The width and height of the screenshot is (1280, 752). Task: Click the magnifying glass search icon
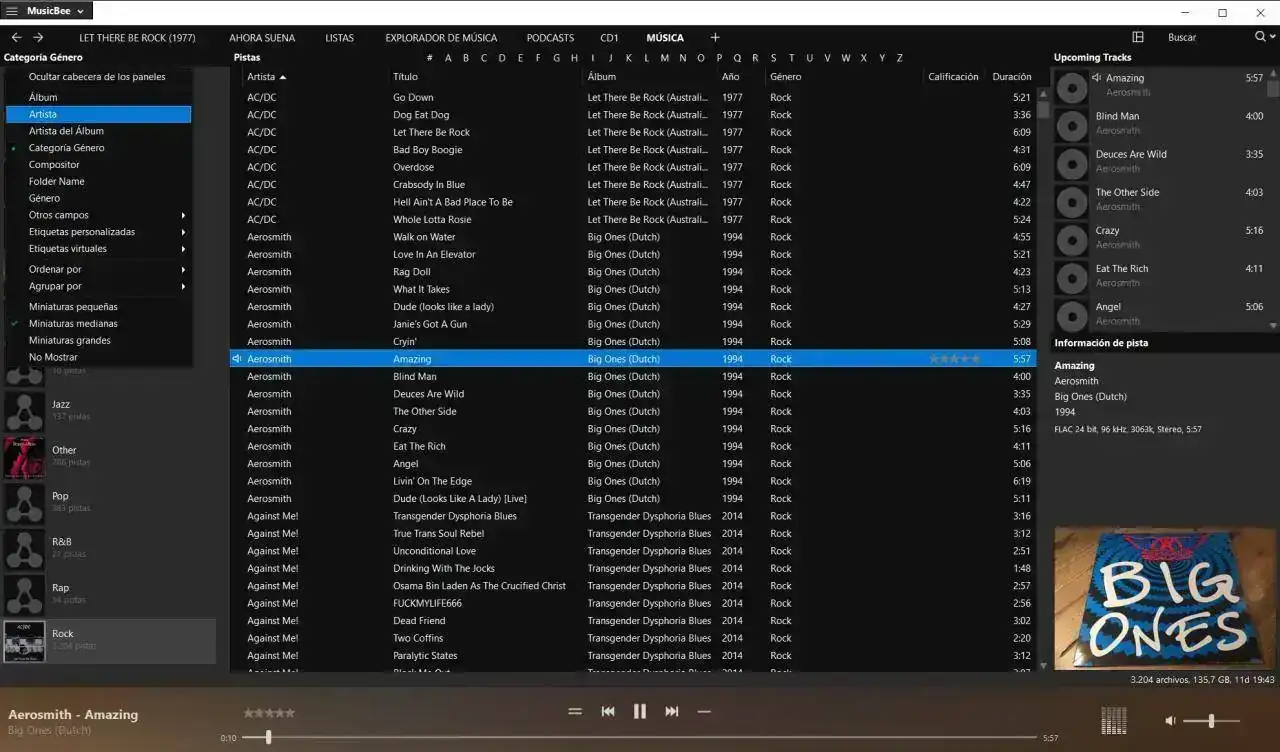[x=1260, y=37]
